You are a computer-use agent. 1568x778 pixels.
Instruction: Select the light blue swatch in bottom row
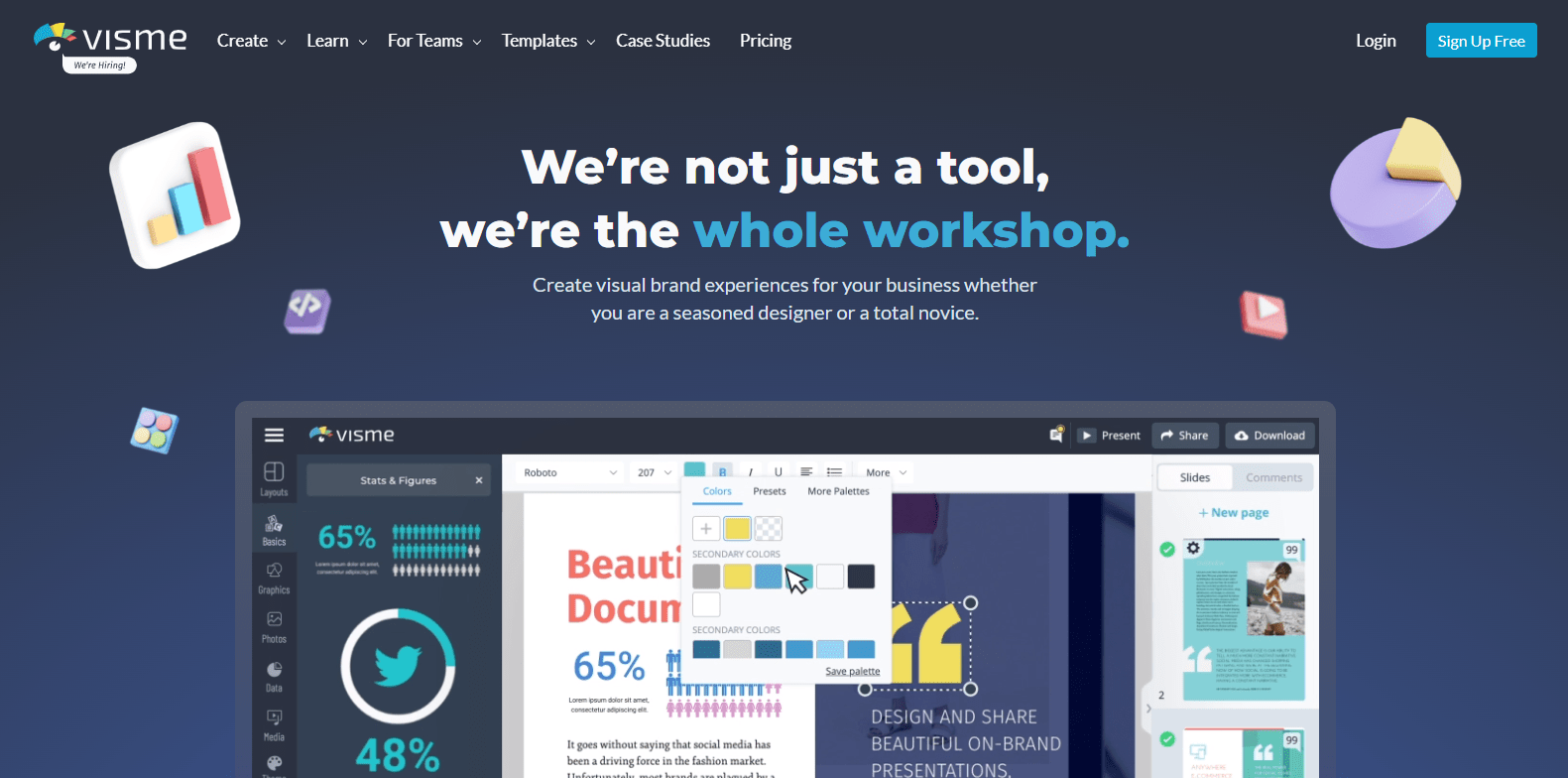830,649
